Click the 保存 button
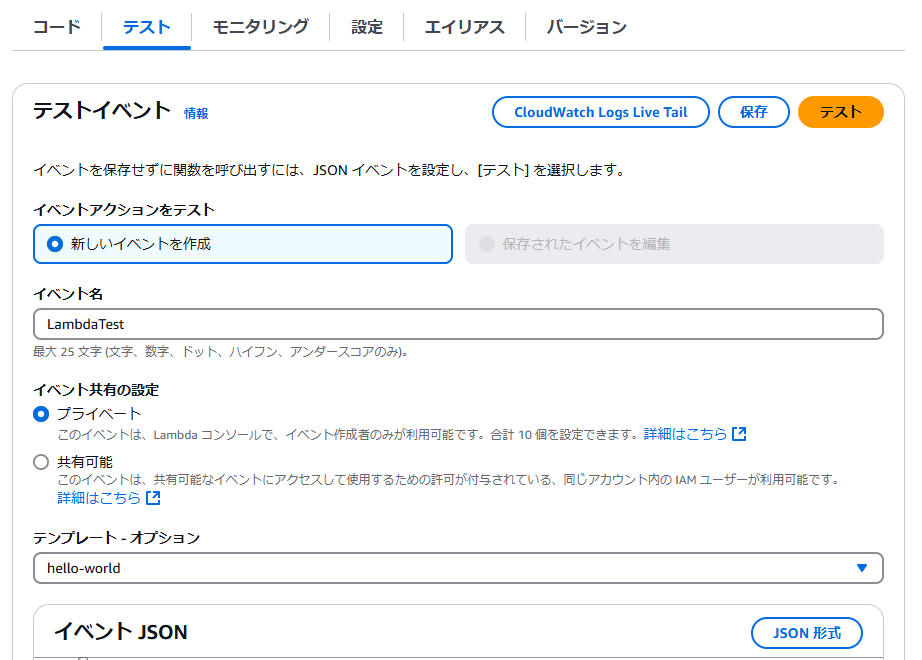Image resolution: width=922 pixels, height=660 pixels. click(x=754, y=112)
